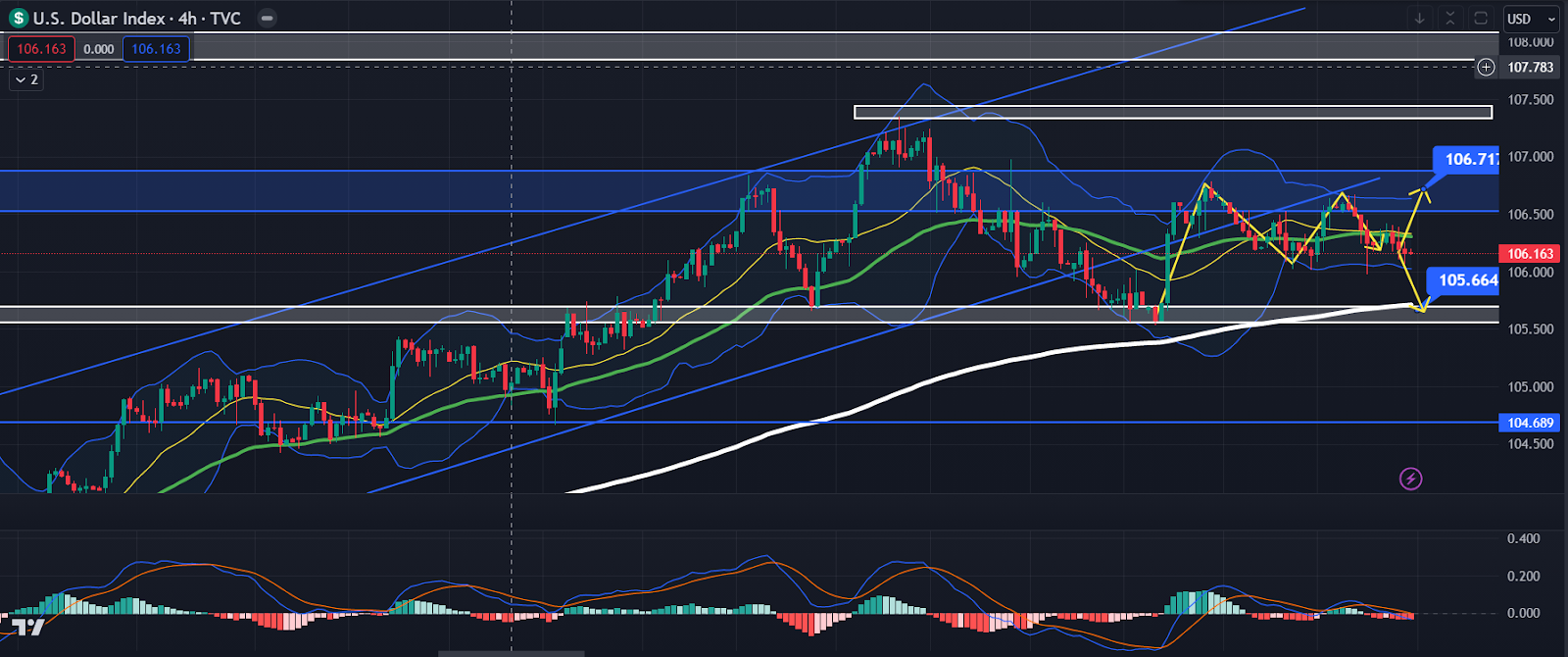Click the red 106.163 last price label
Screen dimensions: 1568x657
[x=1530, y=254]
